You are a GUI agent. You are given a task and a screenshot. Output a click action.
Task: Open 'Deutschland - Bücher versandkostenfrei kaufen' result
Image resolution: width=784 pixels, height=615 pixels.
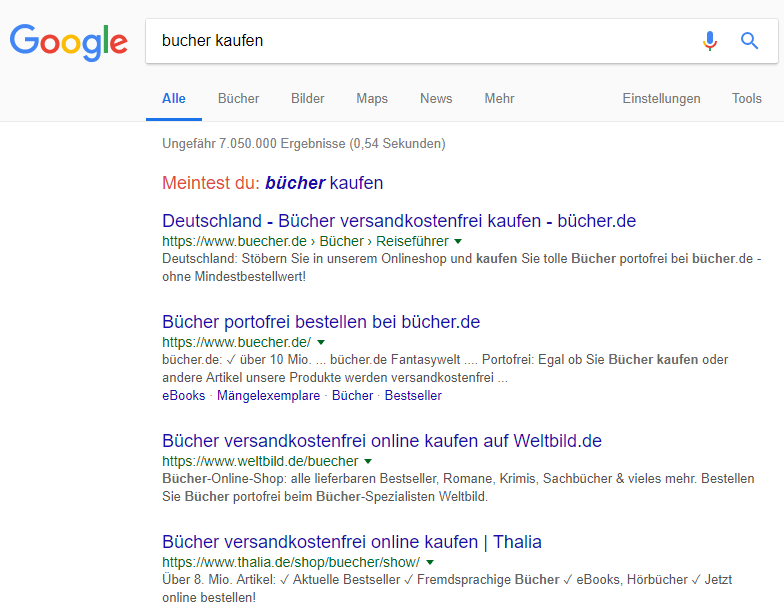399,220
